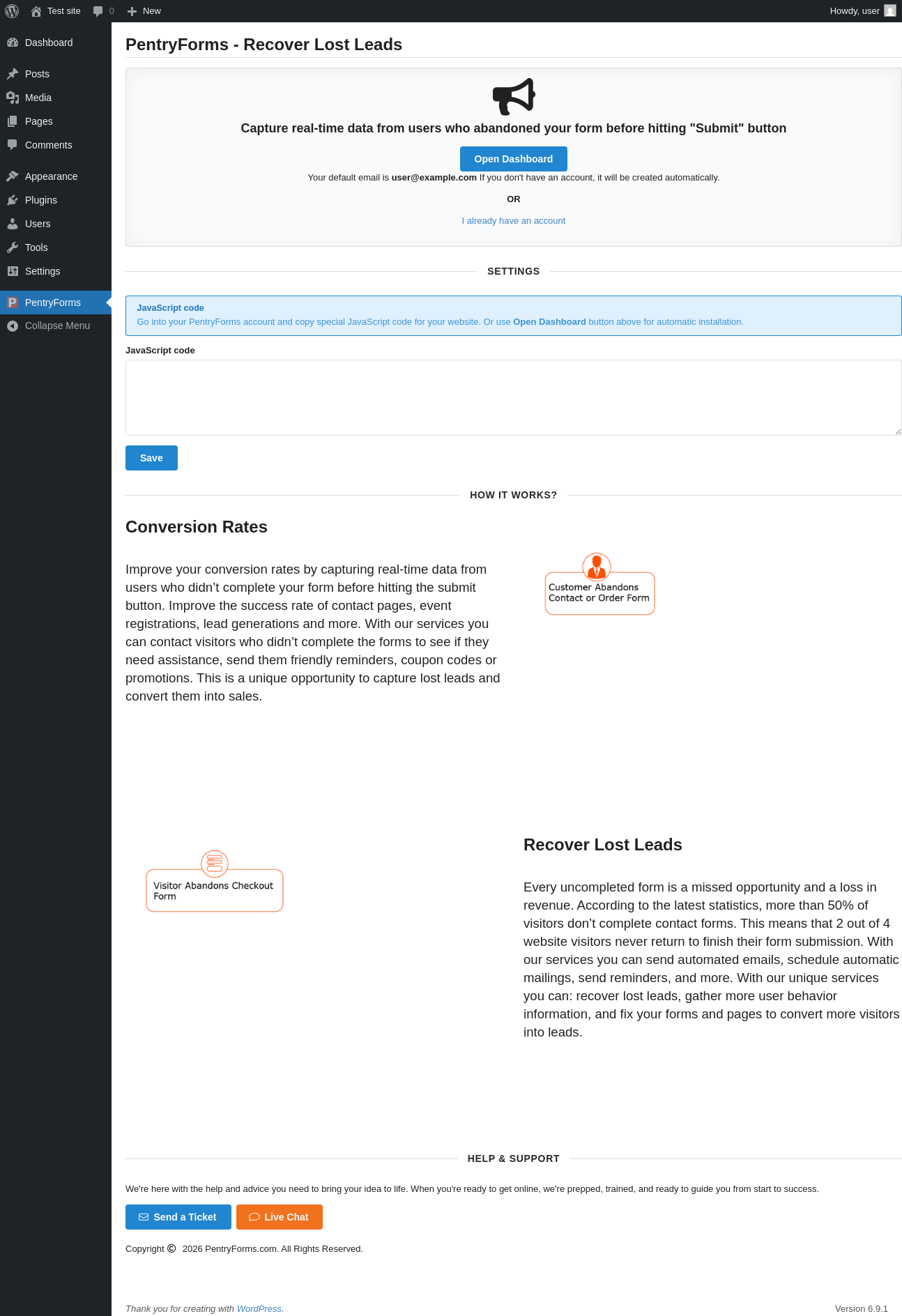Screen dimensions: 902x1316
Task: Select Tools in admin menu
Action: point(56,247)
